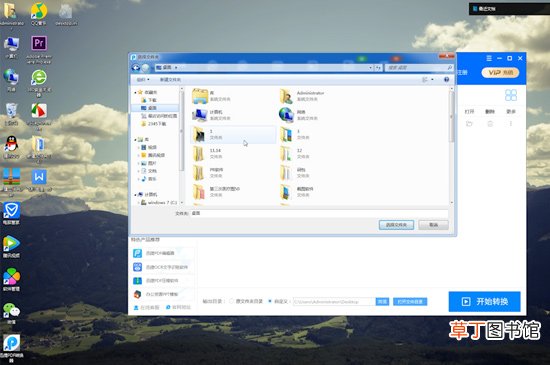Open the Tencent Video desktop shortcut

tap(12, 247)
